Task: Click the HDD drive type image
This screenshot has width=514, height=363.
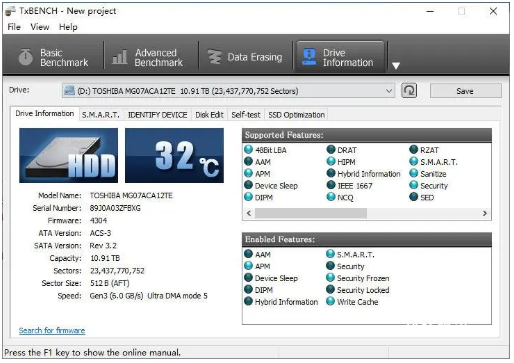Action: (x=68, y=155)
